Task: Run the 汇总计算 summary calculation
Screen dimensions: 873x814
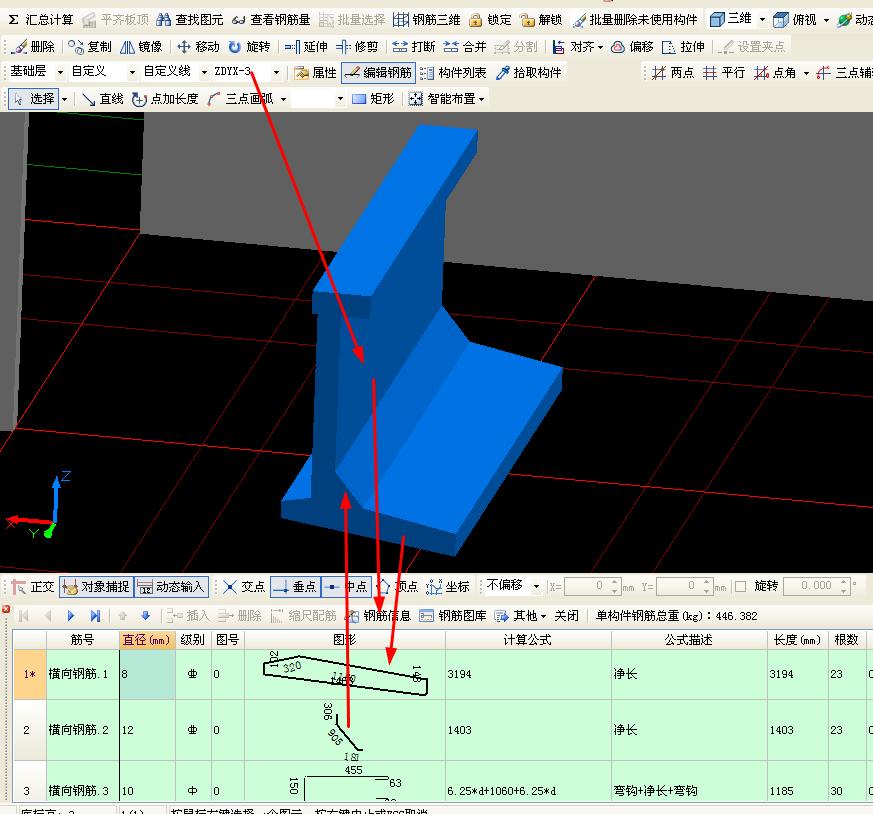Action: click(x=41, y=20)
